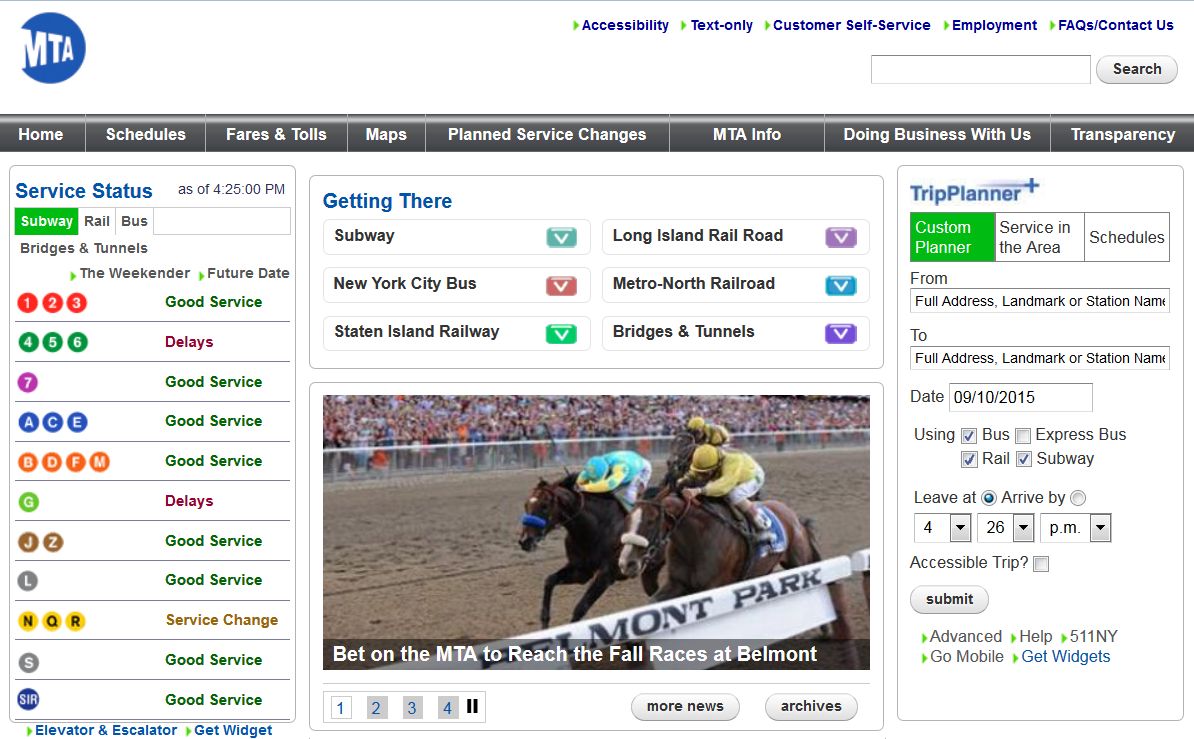The width and height of the screenshot is (1194, 739).
Task: Open the Planned Service Changes menu
Action: point(547,135)
